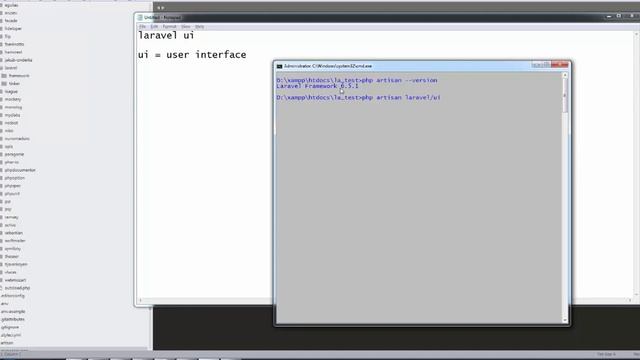The height and width of the screenshot is (360, 640).
Task: Click 'laravel ui' text line in Notepad
Action: point(166,36)
